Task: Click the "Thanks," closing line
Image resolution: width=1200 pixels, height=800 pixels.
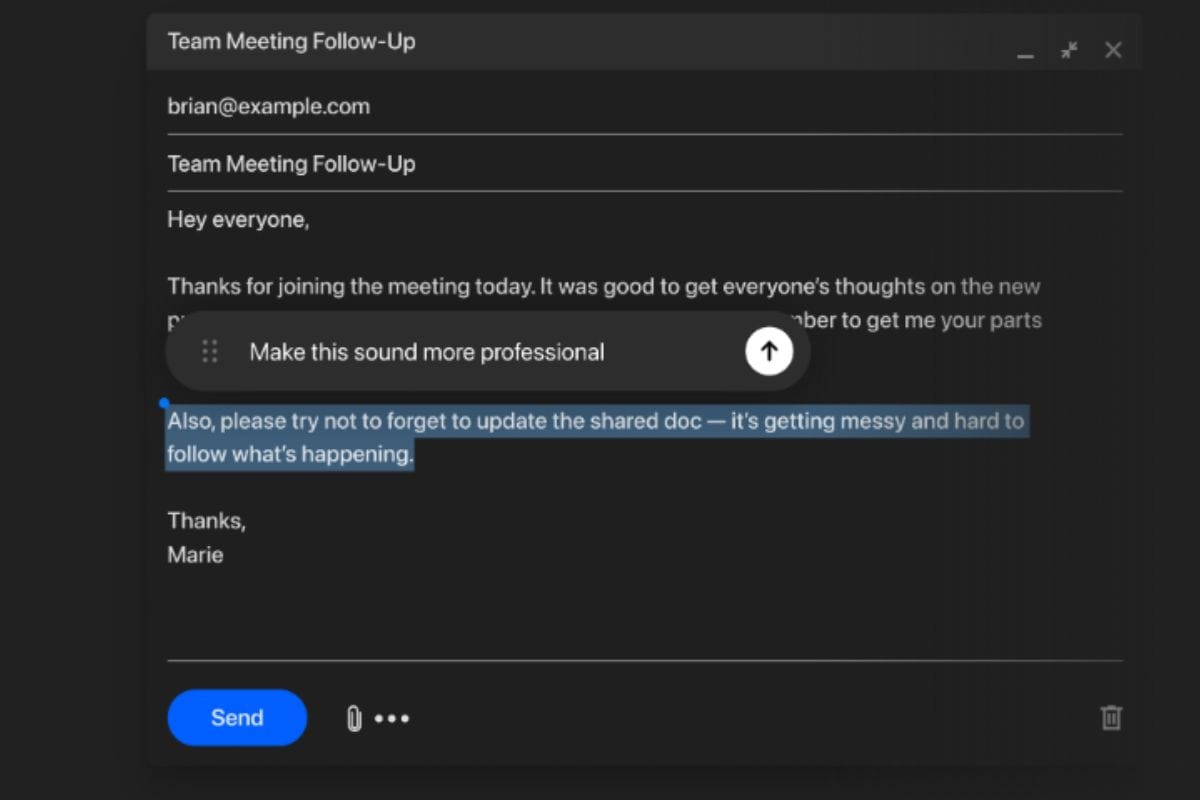Action: click(x=206, y=520)
